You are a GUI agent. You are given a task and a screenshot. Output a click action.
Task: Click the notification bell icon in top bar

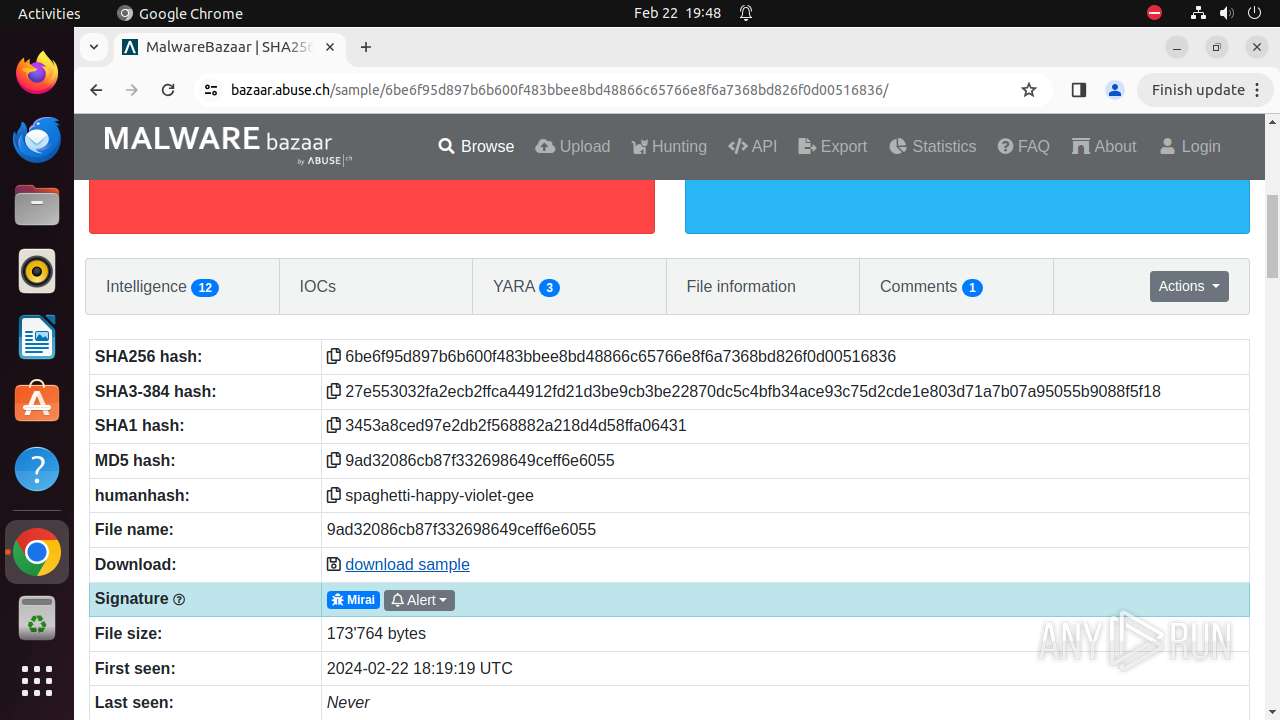coord(746,13)
